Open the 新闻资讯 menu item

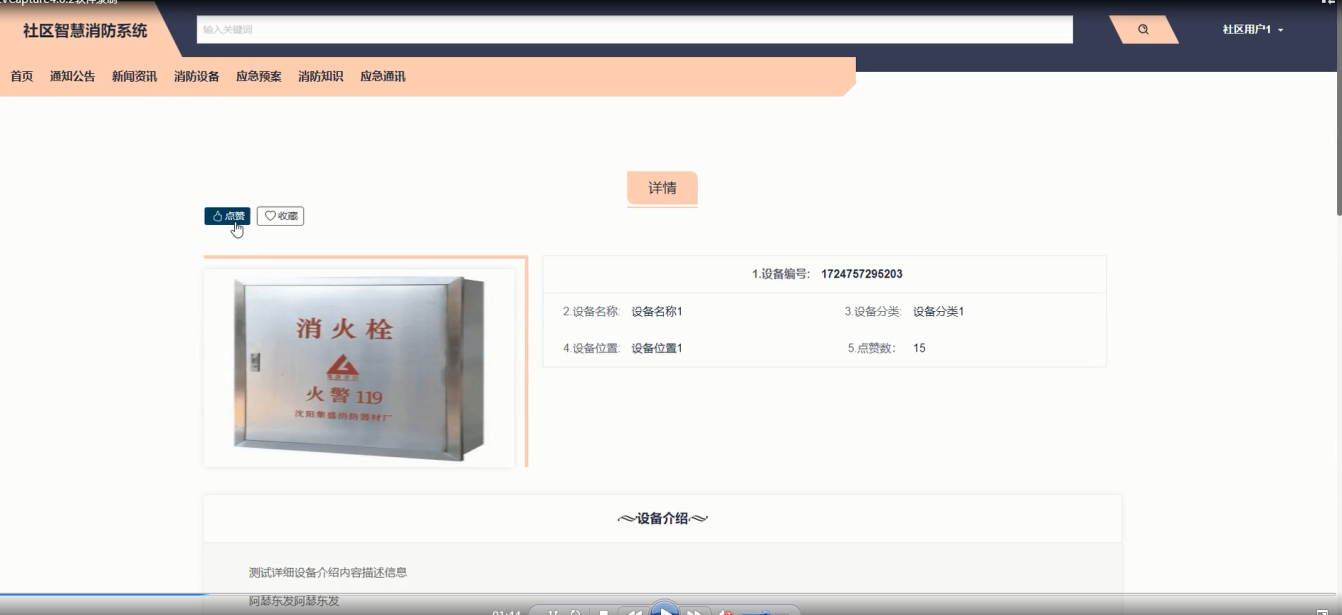pos(134,76)
